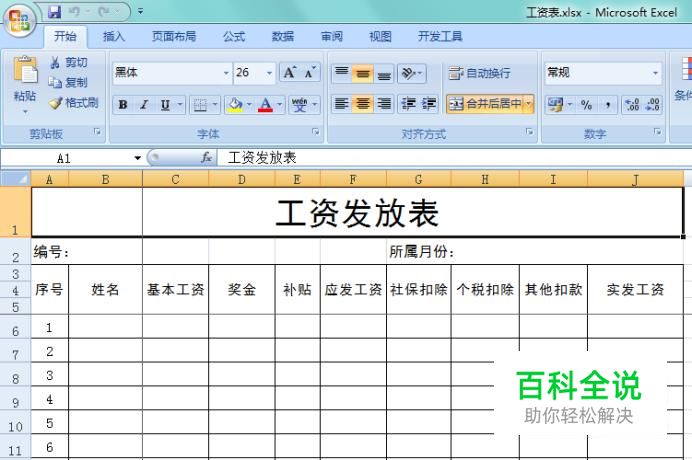
Task: Switch to 数据 tab
Action: 282,36
